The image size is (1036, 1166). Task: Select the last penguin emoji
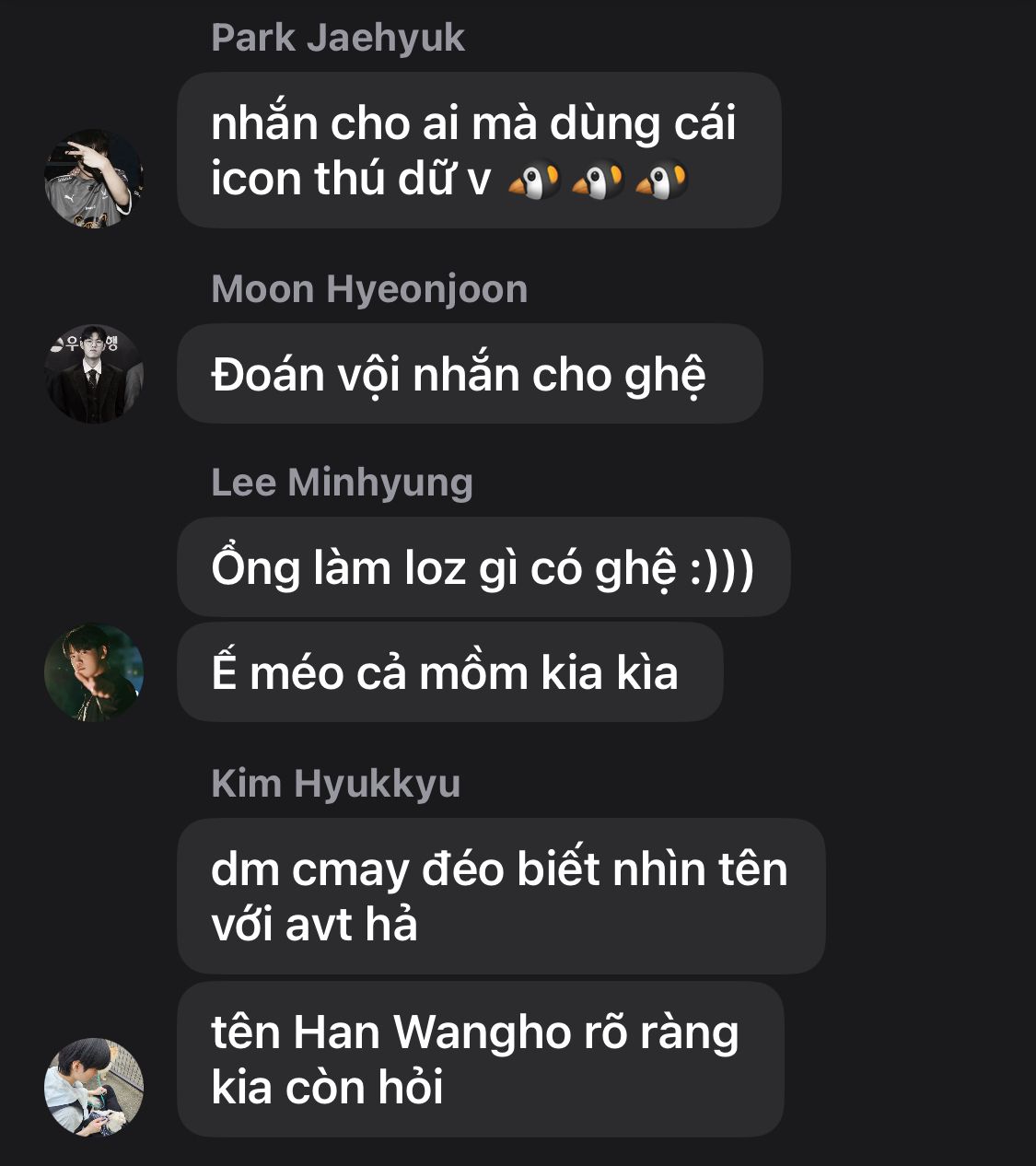(661, 181)
